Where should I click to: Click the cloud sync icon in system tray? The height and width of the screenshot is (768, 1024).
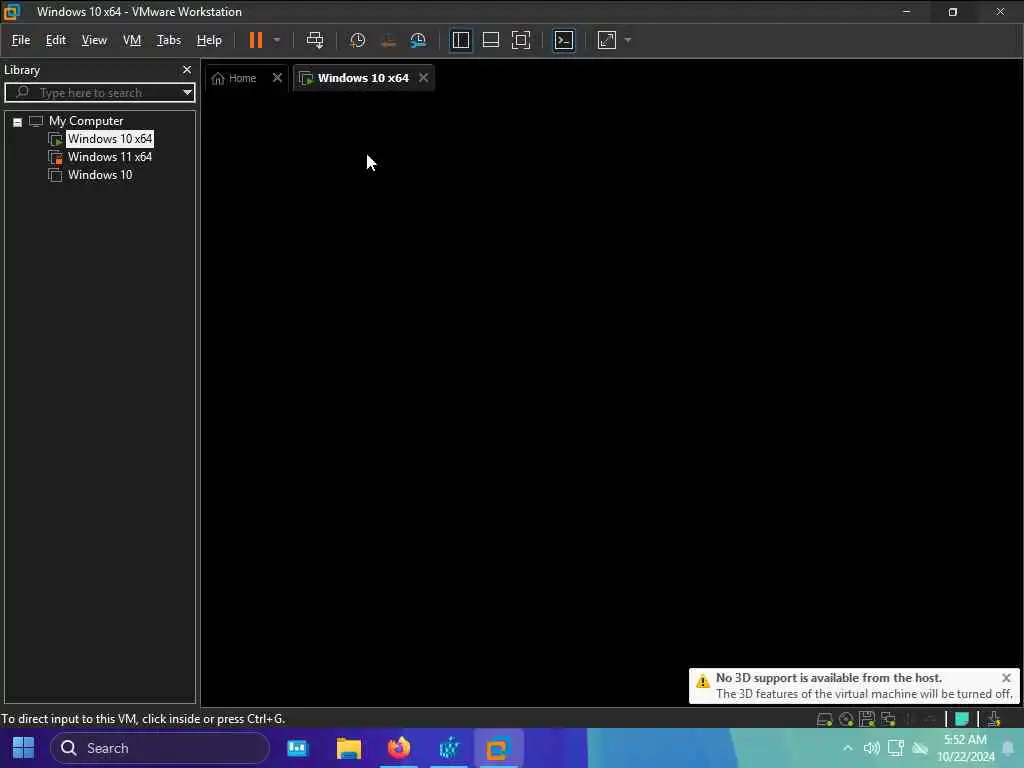(x=920, y=748)
